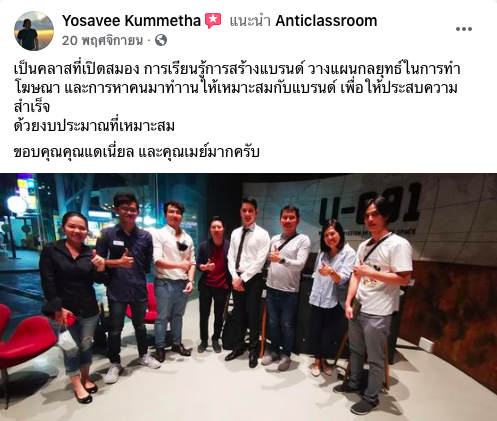Open Yosavee Kummetha's profile picture

pyautogui.click(x=34, y=31)
